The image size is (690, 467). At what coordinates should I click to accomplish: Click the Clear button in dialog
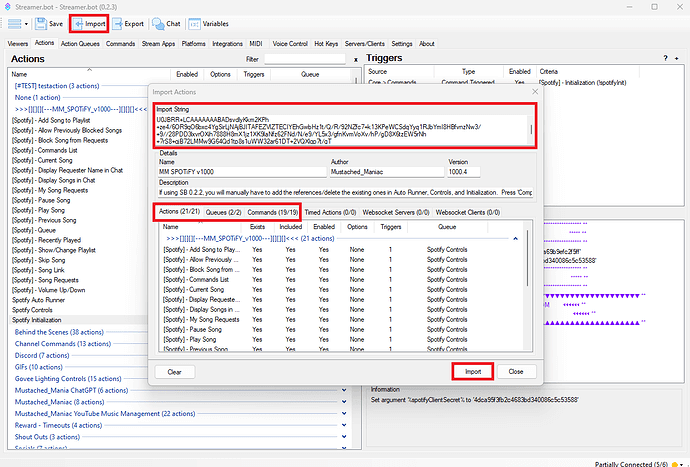[x=174, y=371]
